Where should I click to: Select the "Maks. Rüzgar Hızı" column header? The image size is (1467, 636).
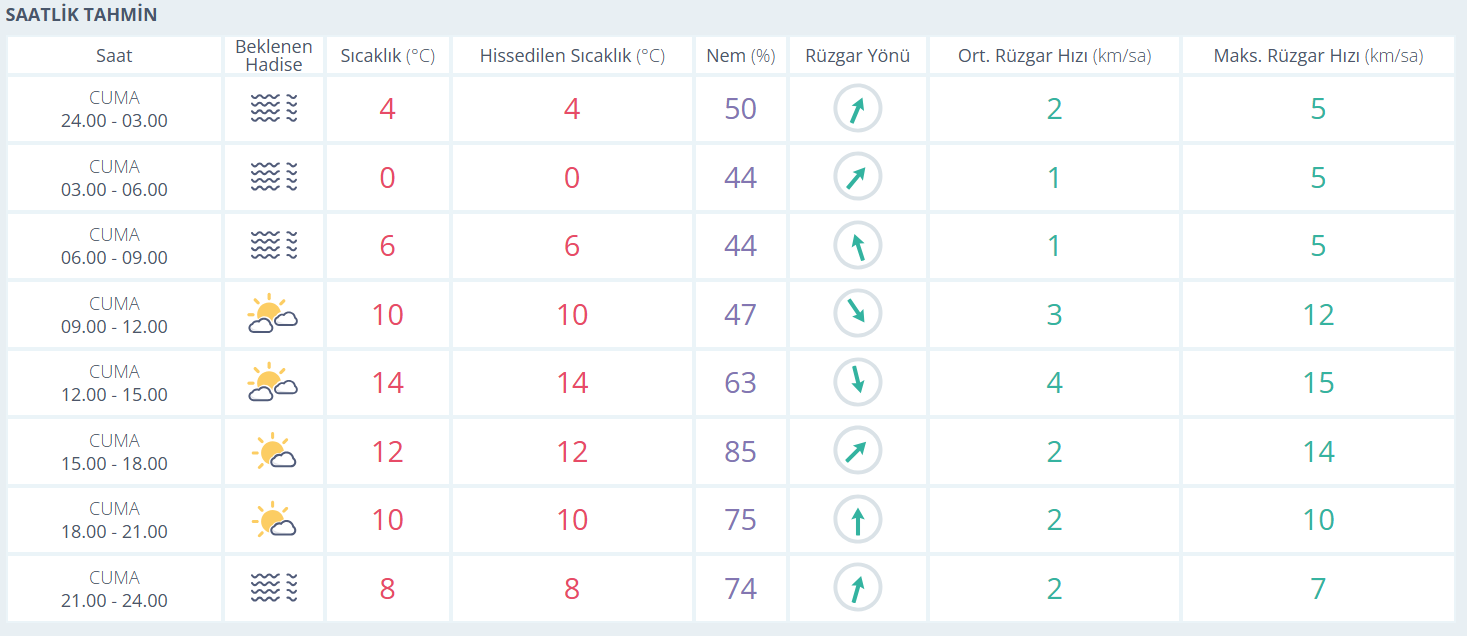coord(1317,56)
